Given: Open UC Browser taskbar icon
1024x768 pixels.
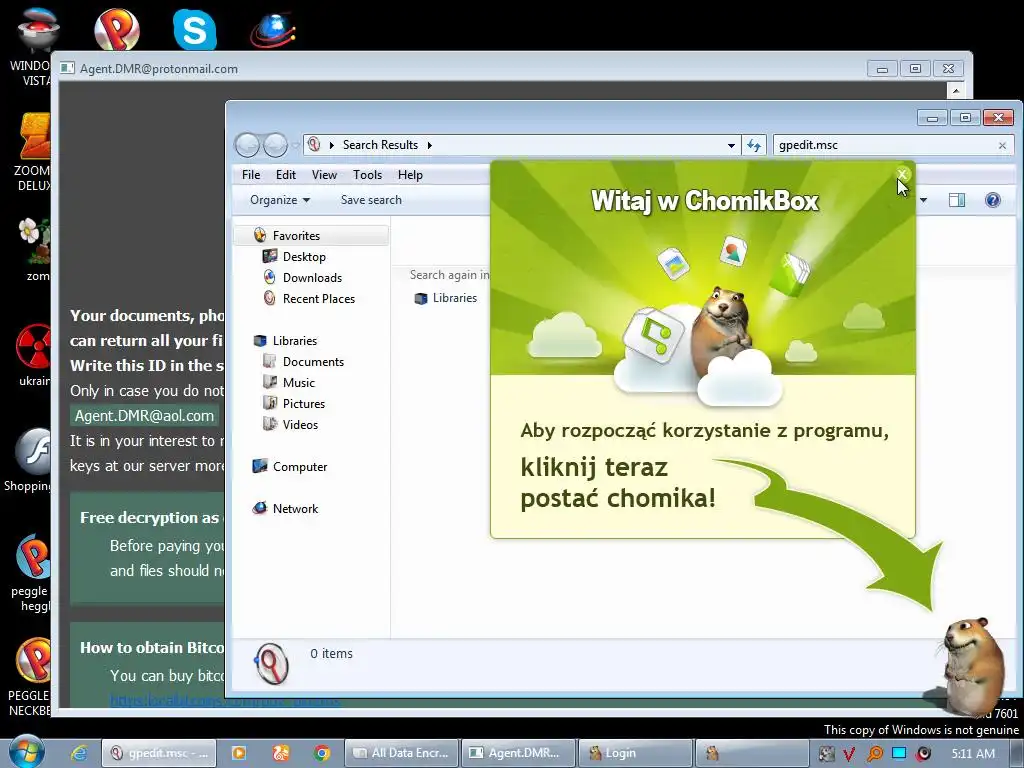Looking at the screenshot, I should point(281,753).
